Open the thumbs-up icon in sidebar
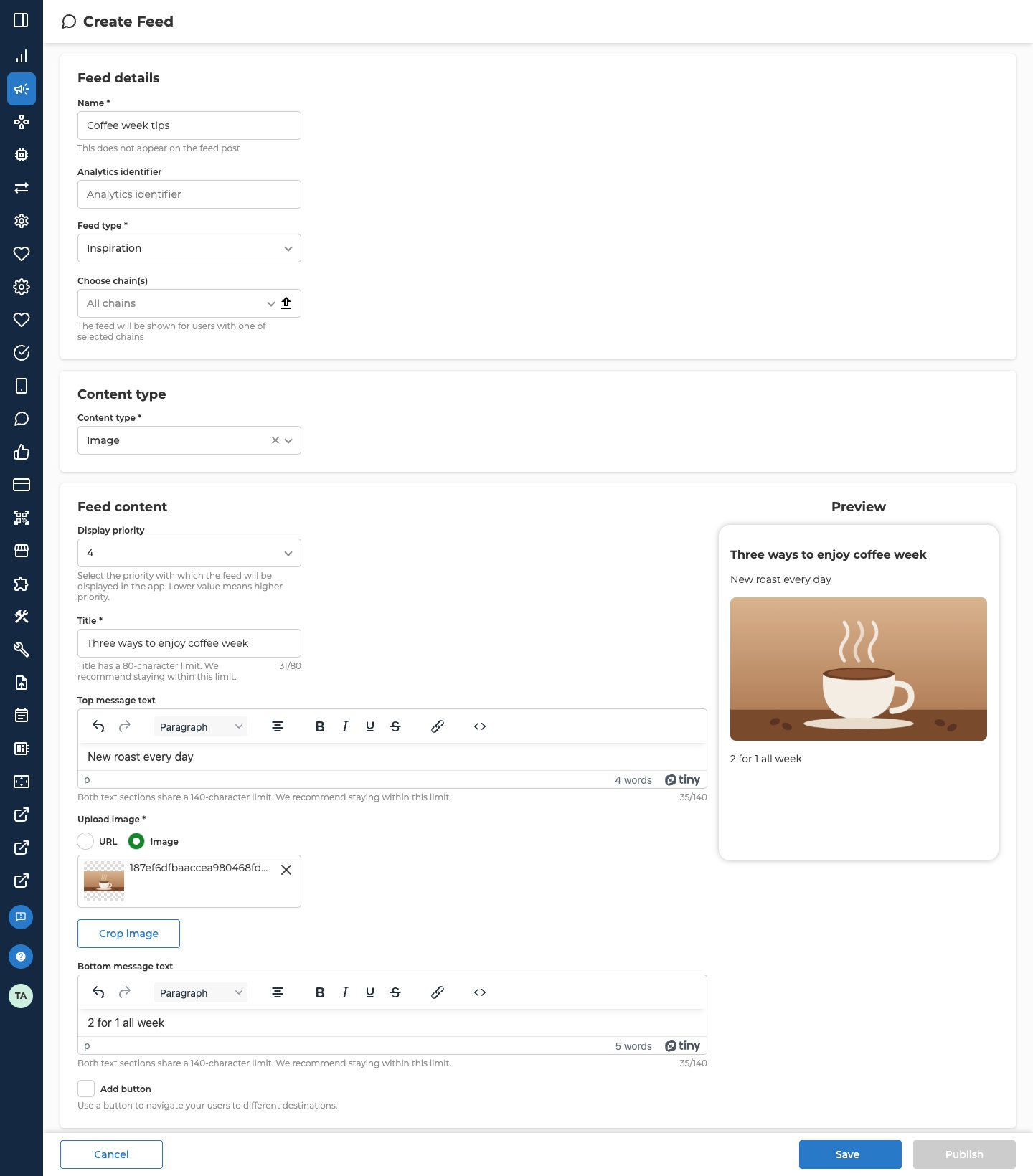 pyautogui.click(x=22, y=452)
